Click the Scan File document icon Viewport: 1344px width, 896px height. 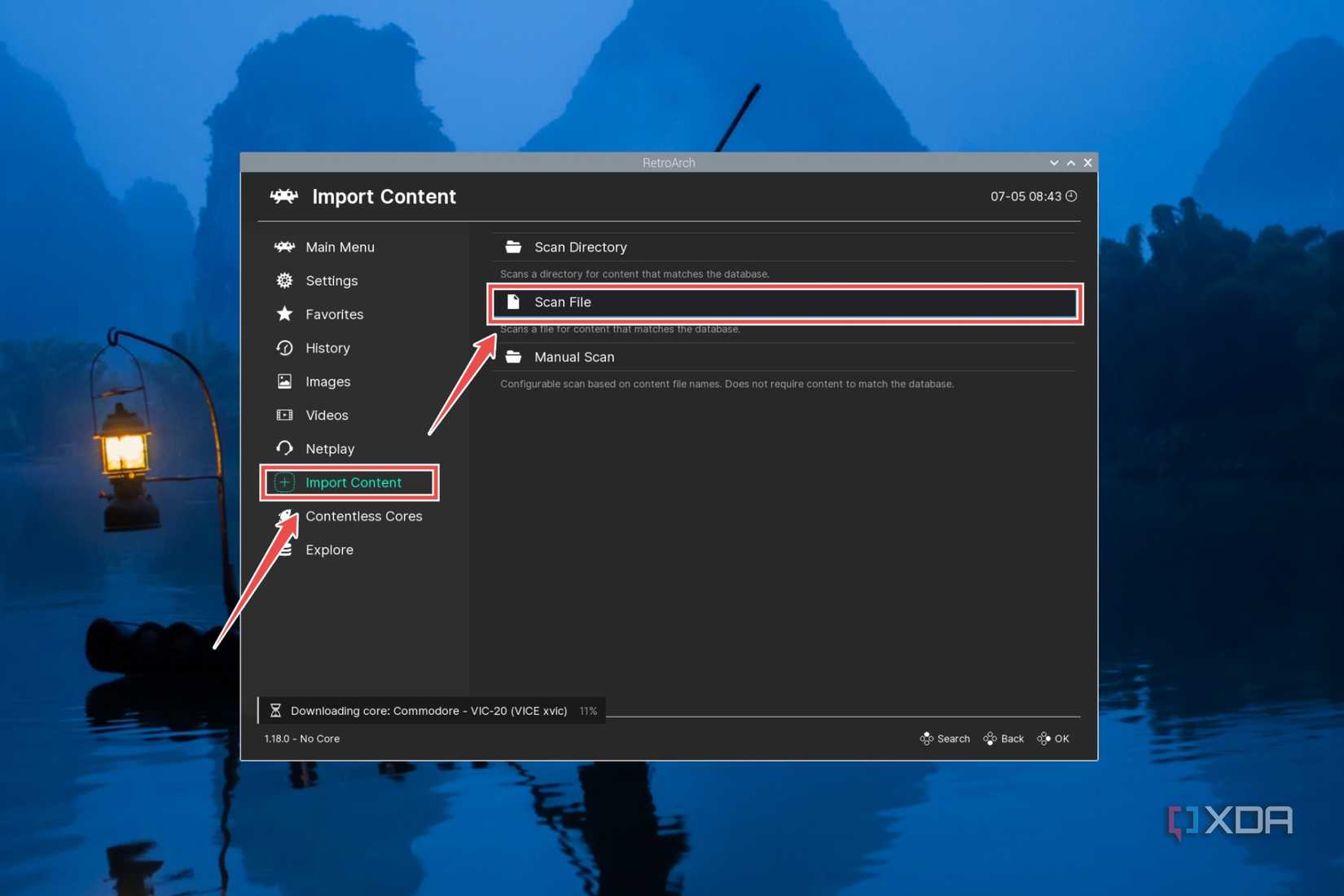click(x=513, y=301)
